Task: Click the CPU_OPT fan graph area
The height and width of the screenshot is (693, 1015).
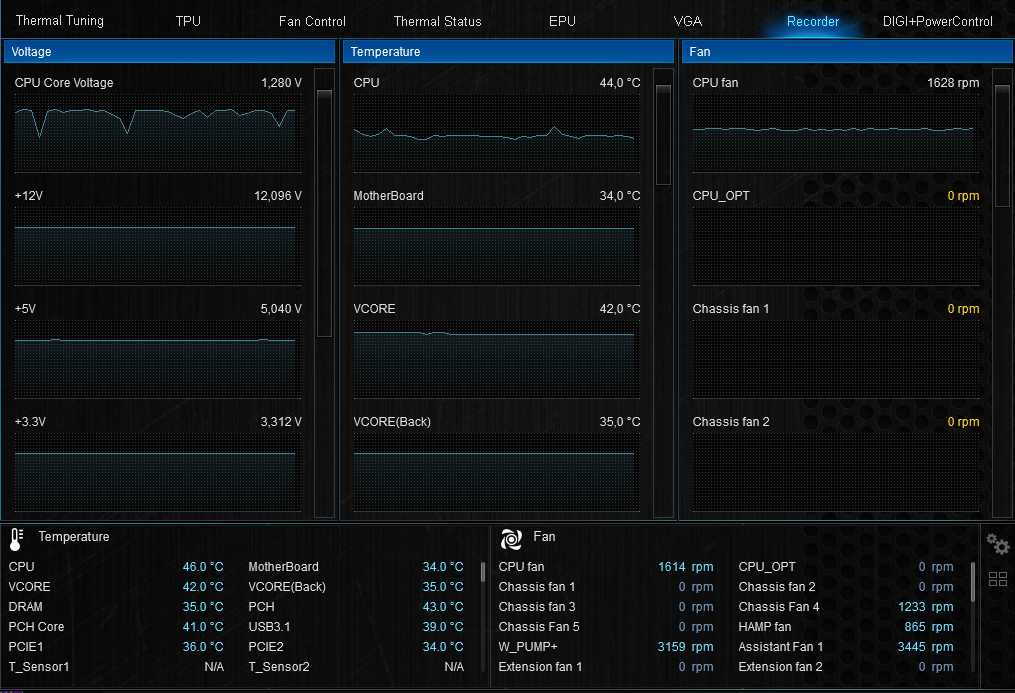Action: (836, 247)
